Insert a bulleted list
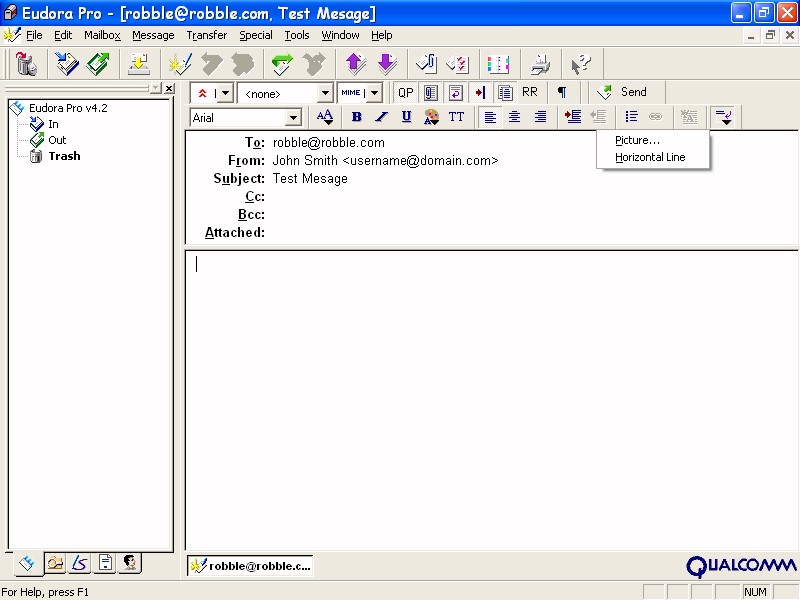This screenshot has width=800, height=600. pyautogui.click(x=631, y=117)
